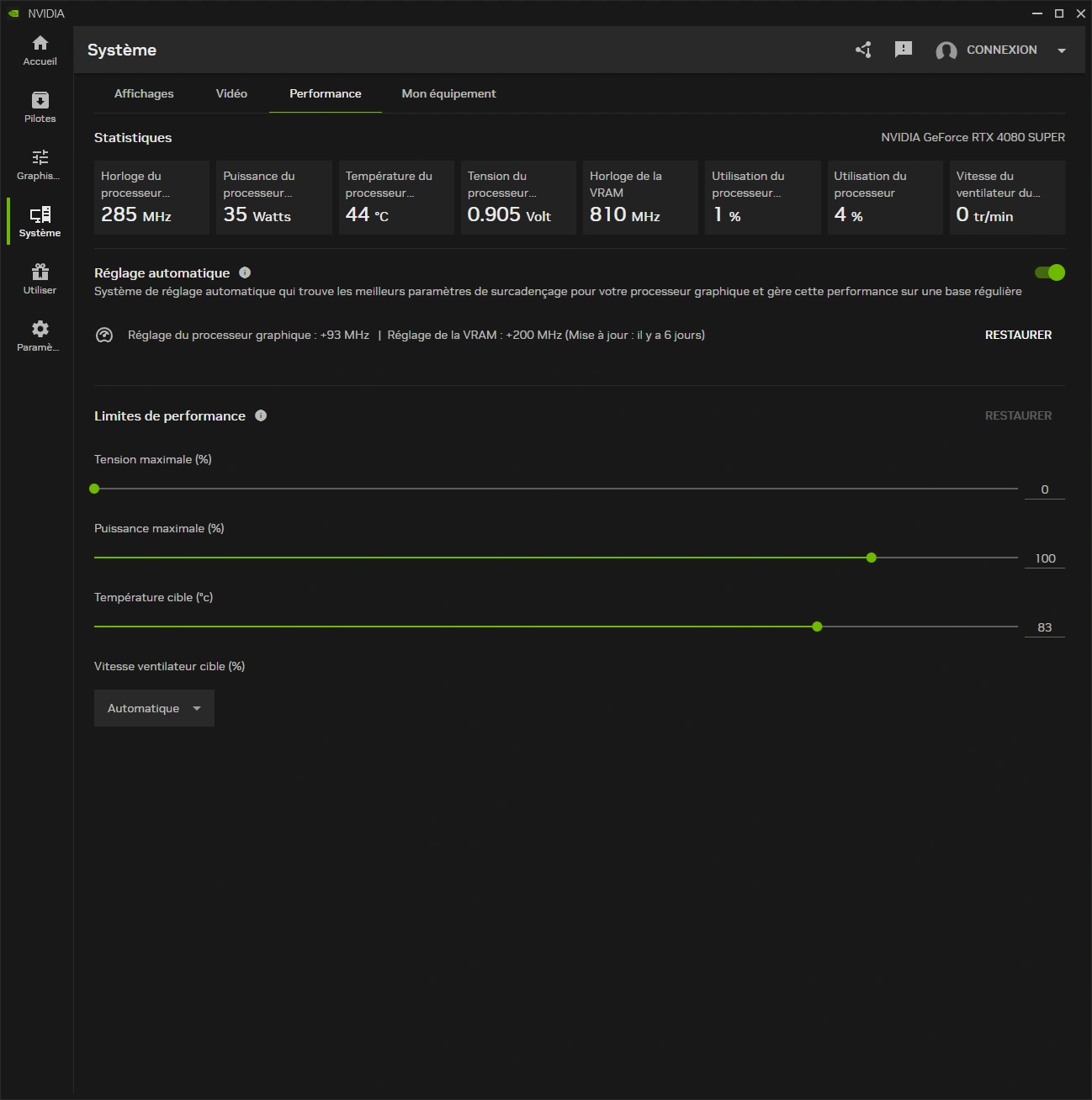The height and width of the screenshot is (1100, 1092).
Task: Click the Utilisation du processeur 1 % card
Action: click(x=762, y=198)
